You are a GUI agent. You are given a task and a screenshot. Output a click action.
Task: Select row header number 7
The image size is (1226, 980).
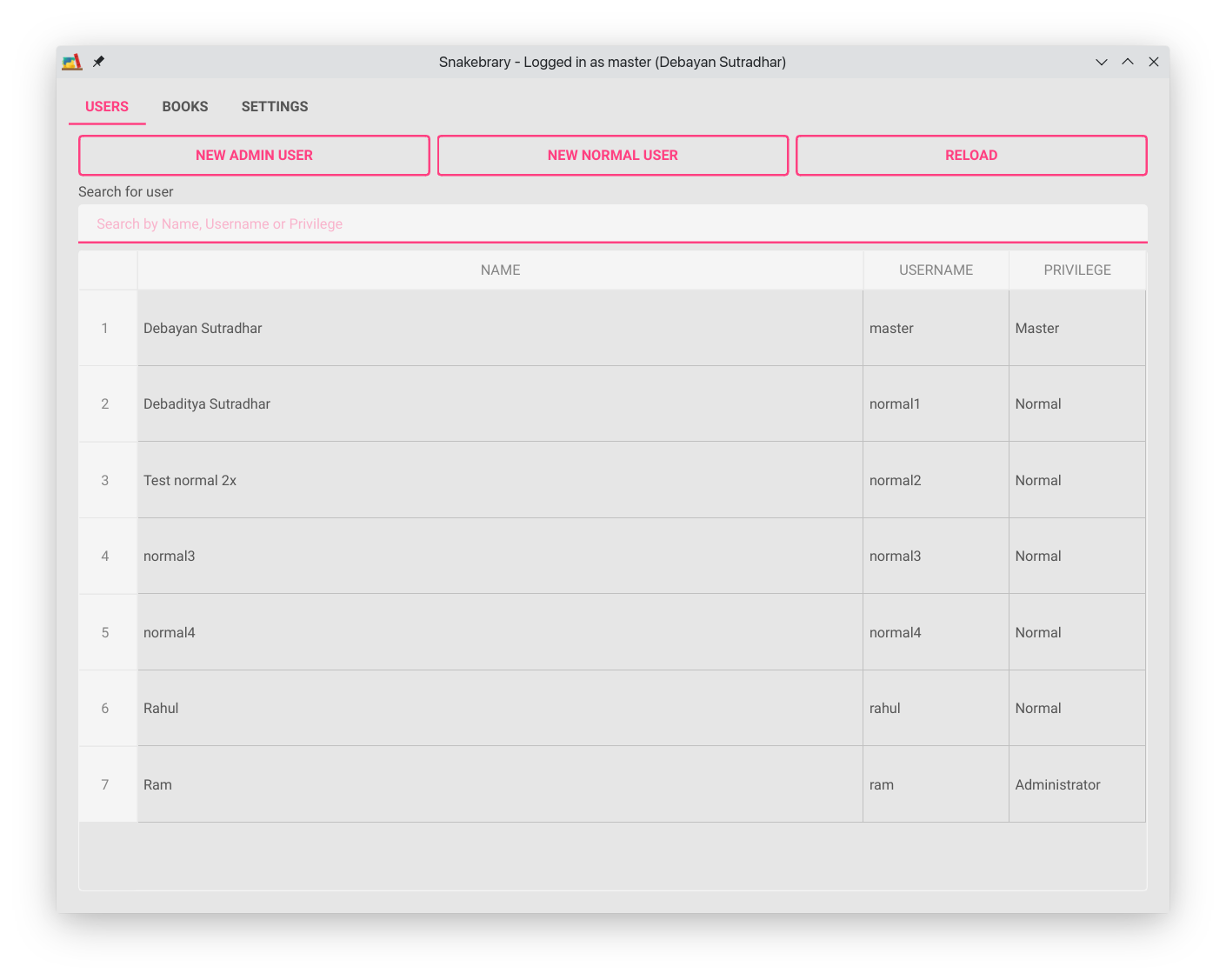click(x=108, y=784)
